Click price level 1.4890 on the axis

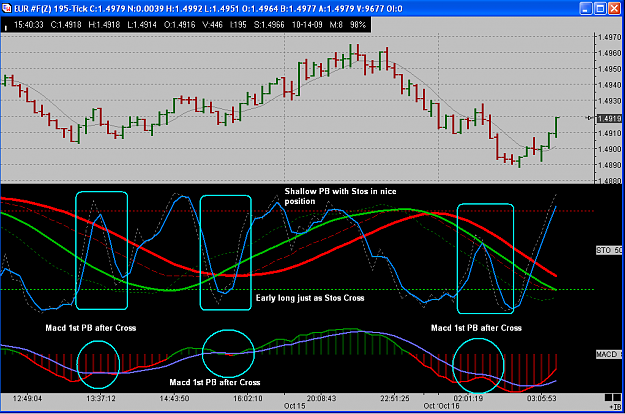pos(609,165)
